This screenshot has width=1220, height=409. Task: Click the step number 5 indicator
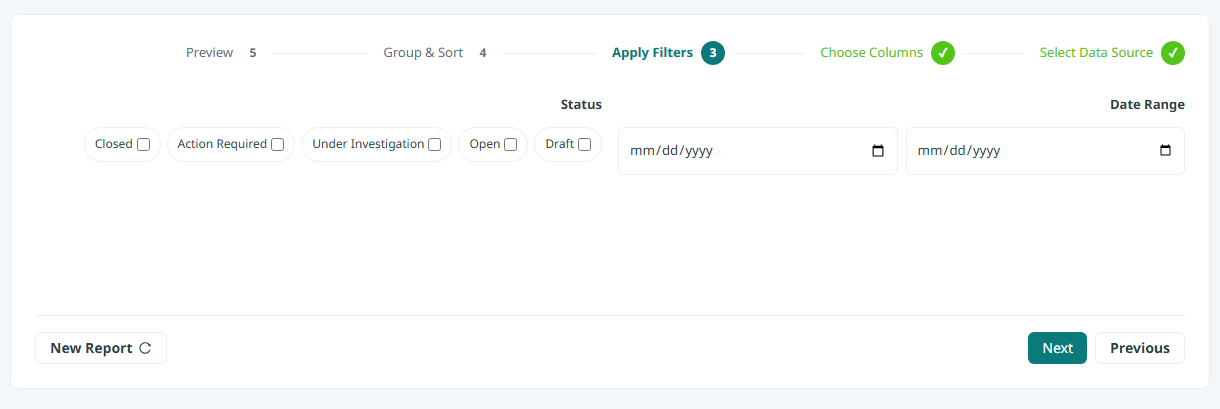pyautogui.click(x=253, y=53)
